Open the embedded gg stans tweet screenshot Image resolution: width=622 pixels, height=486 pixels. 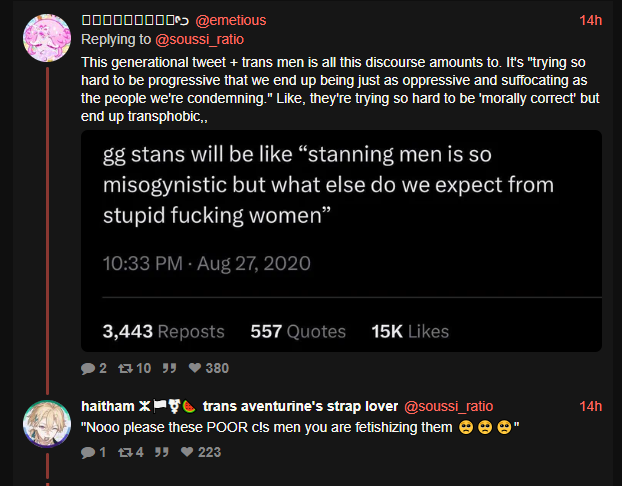[x=341, y=241]
